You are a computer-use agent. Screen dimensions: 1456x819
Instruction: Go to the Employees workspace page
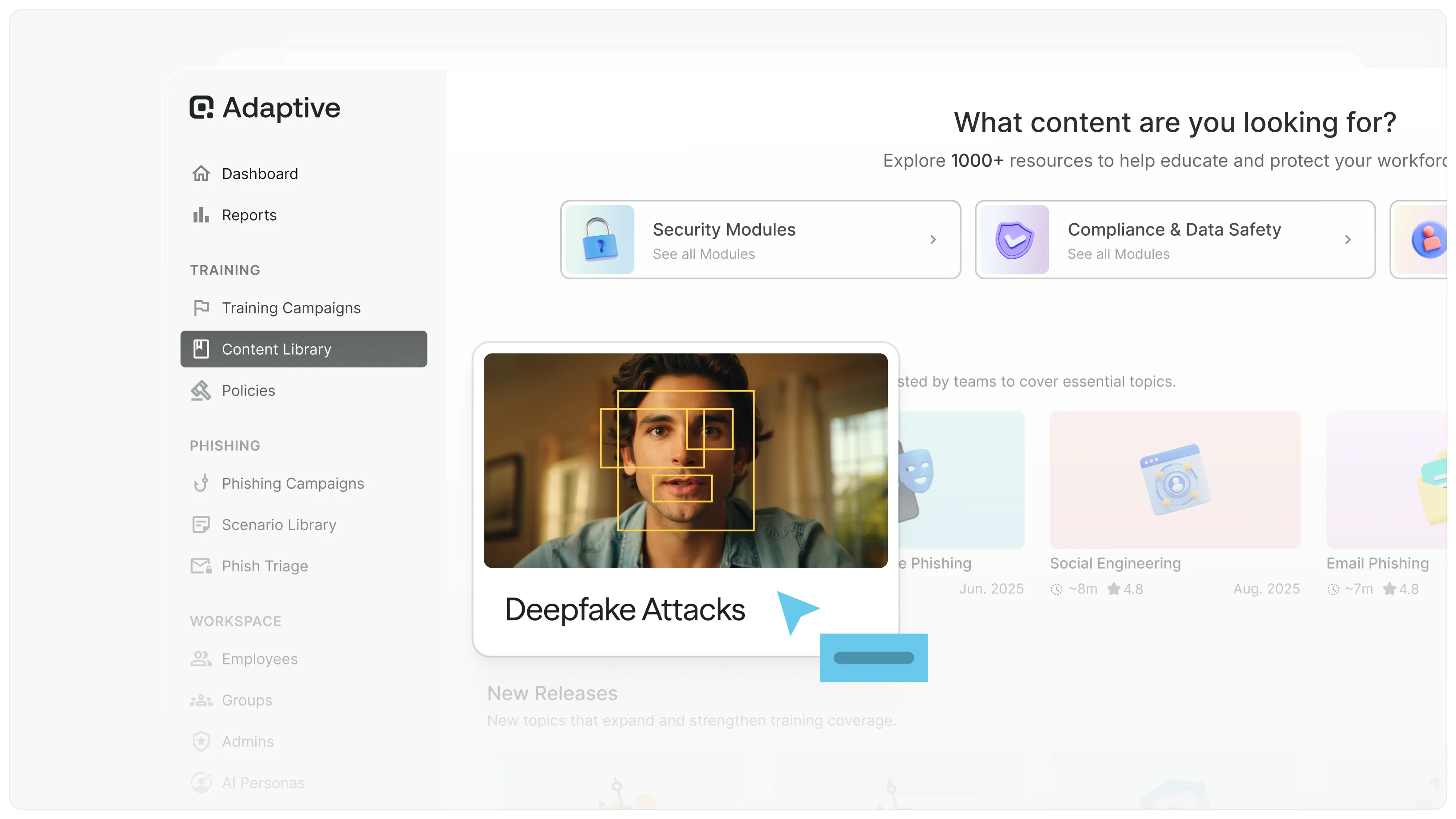coord(259,659)
